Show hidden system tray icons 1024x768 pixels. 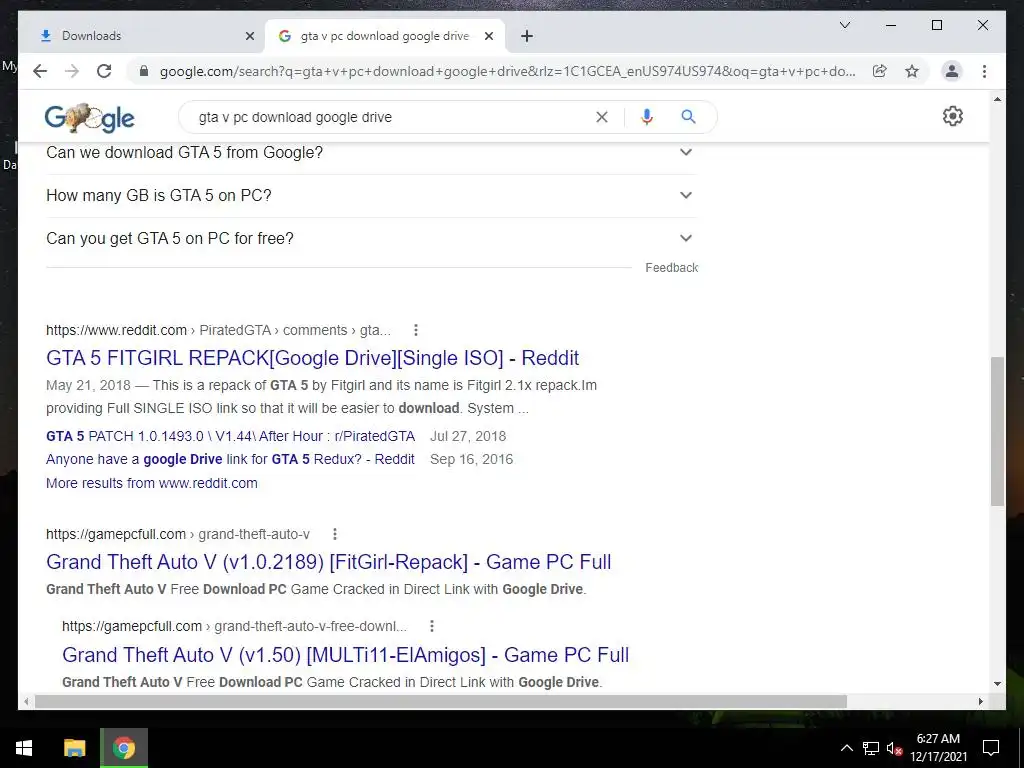coord(846,748)
